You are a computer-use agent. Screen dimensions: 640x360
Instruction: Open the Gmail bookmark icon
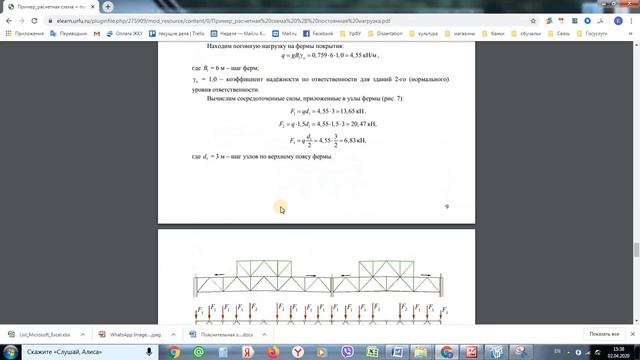point(97,33)
